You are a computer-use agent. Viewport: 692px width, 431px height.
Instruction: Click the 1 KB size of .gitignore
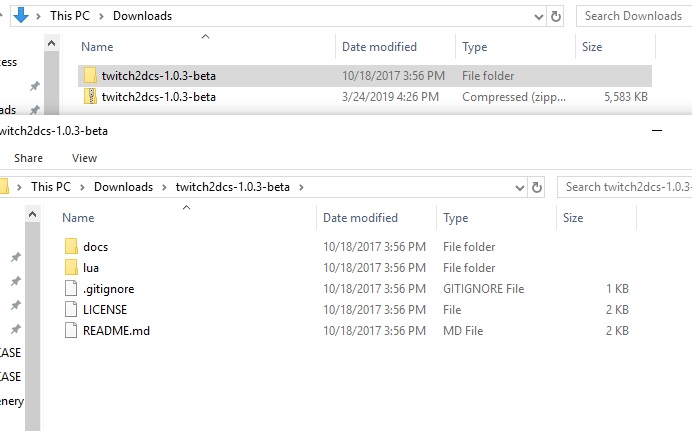click(617, 289)
